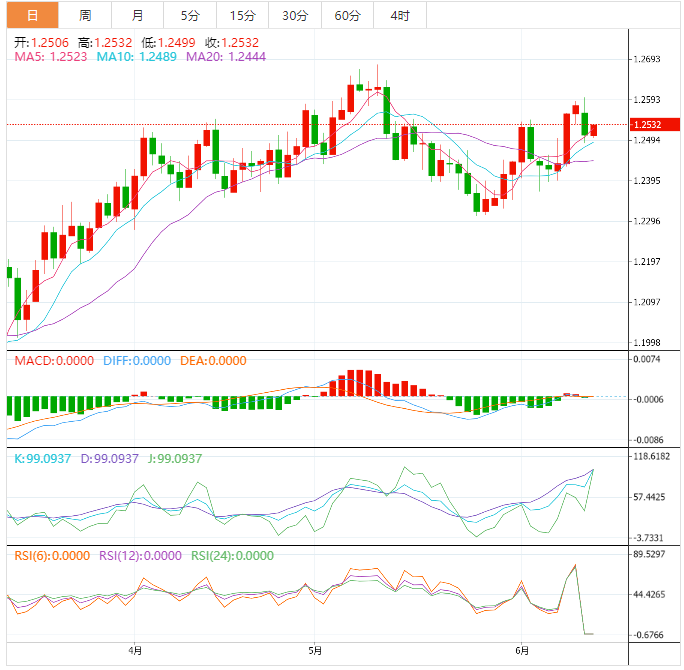The image size is (684, 670).
Task: Open the 月 (monthly) chart tab
Action: (137, 15)
